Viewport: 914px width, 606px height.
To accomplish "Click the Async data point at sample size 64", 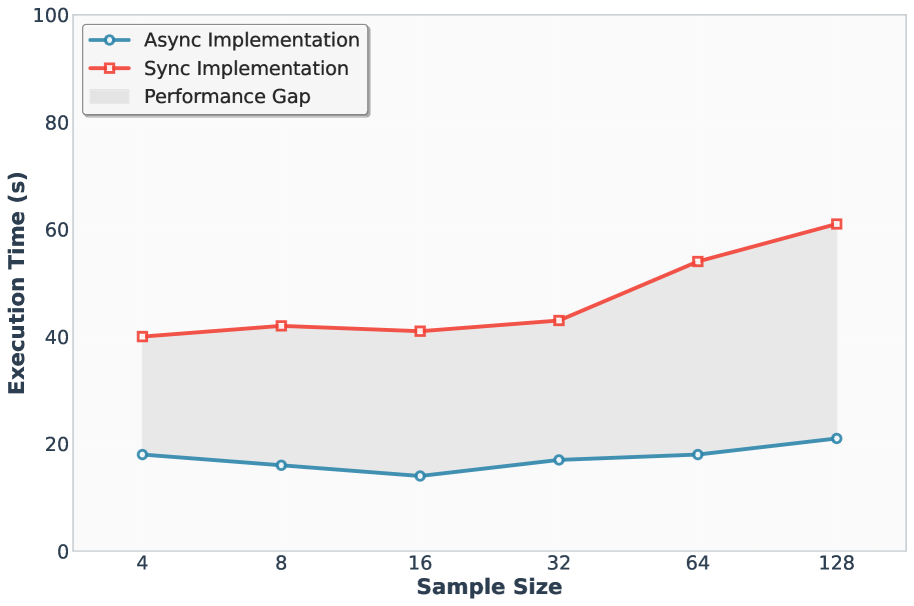I will 697,455.
